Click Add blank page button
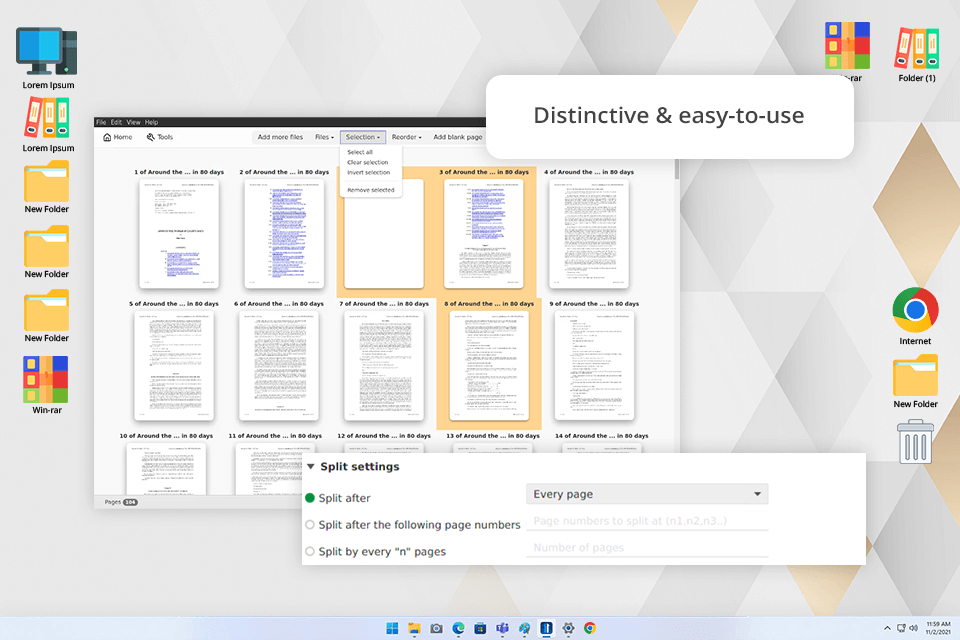The height and width of the screenshot is (640, 960). pyautogui.click(x=457, y=137)
